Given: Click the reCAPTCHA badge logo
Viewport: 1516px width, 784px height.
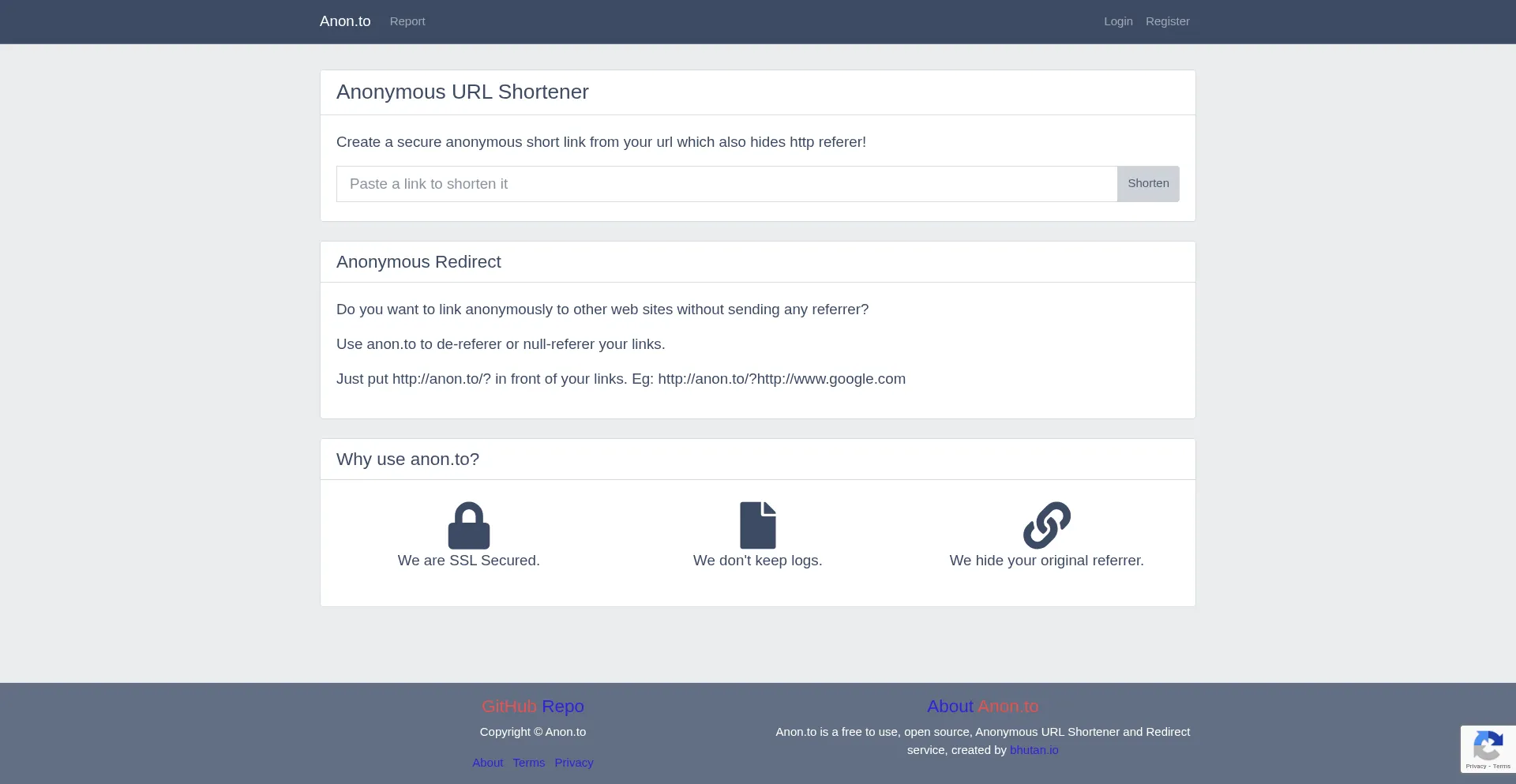Looking at the screenshot, I should coord(1488,745).
